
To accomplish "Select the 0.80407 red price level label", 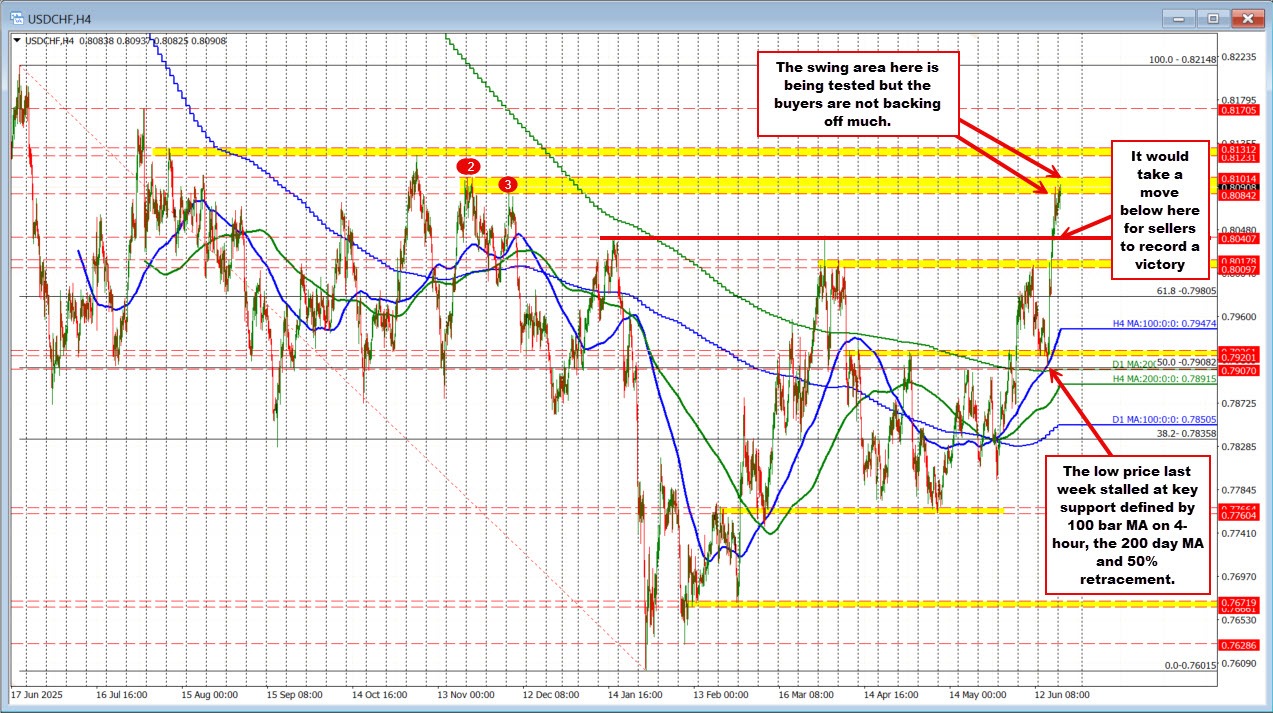I will [x=1237, y=238].
